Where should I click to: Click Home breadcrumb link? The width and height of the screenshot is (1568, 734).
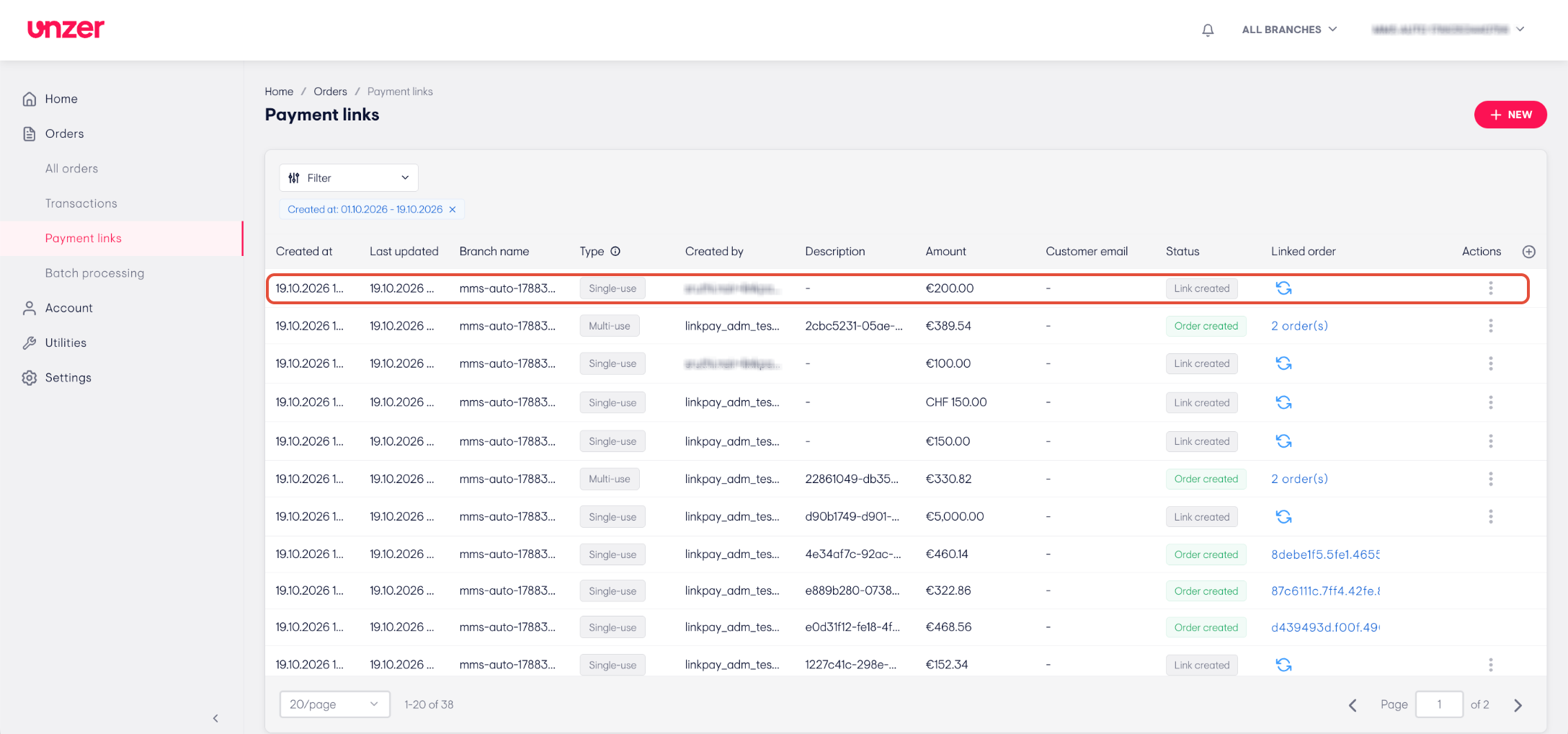pyautogui.click(x=279, y=92)
